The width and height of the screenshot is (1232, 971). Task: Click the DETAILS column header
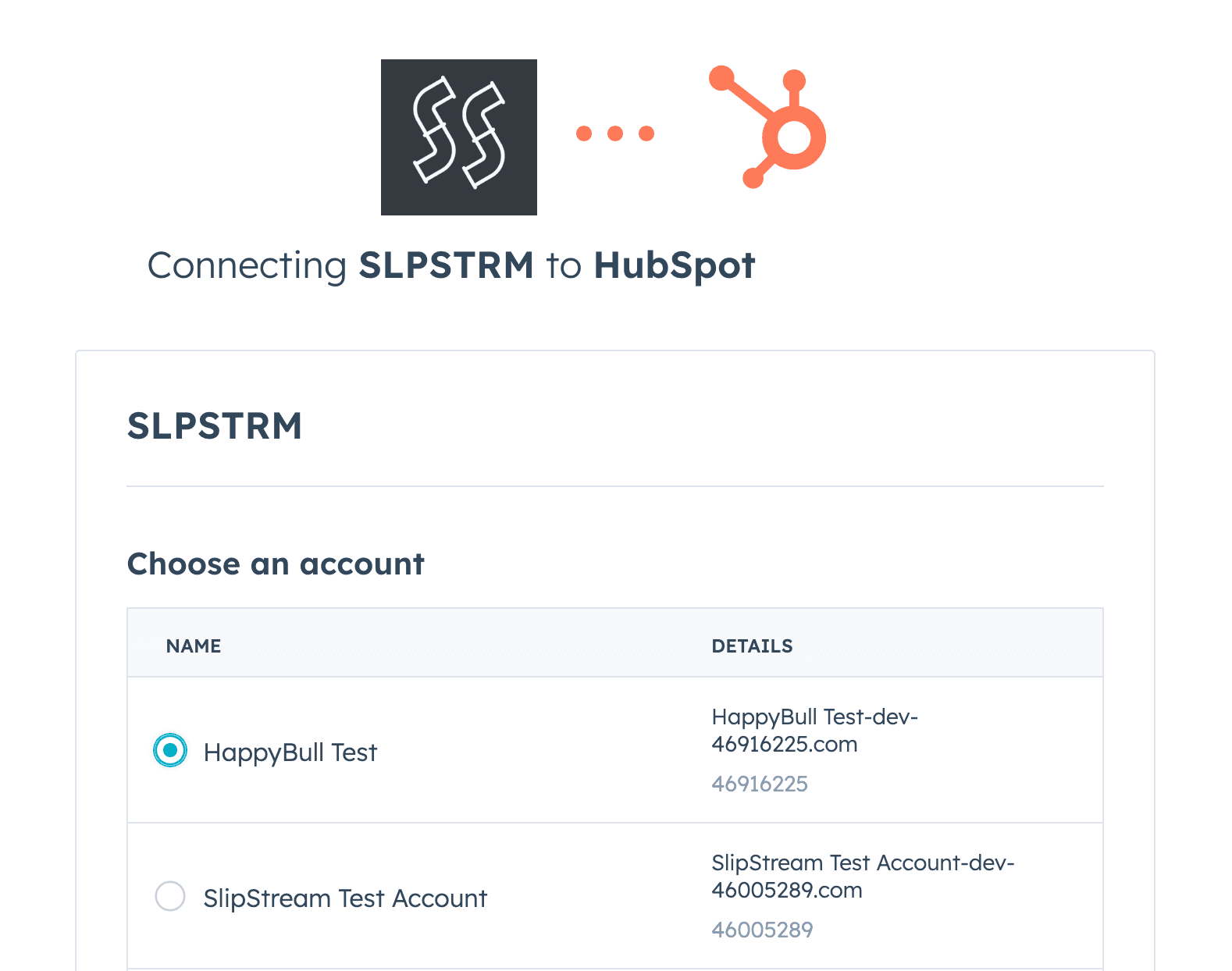[752, 646]
